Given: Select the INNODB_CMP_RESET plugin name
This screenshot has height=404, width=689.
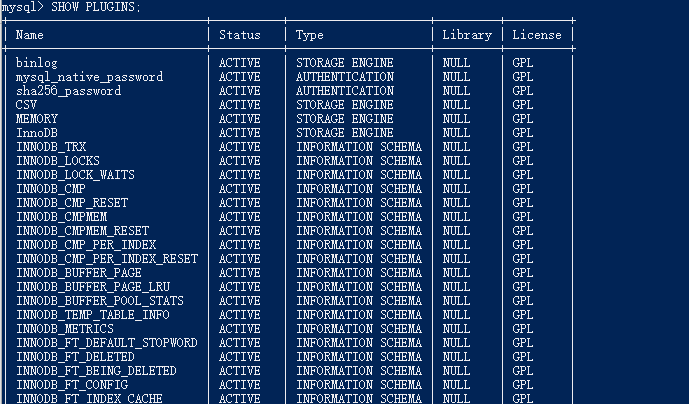Looking at the screenshot, I should 72,204.
